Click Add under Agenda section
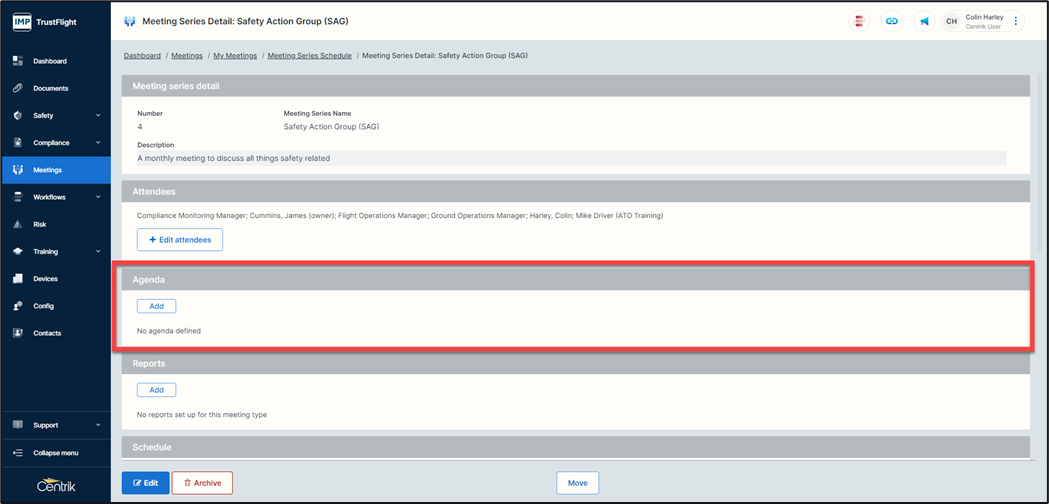Image resolution: width=1049 pixels, height=504 pixels. 157,306
